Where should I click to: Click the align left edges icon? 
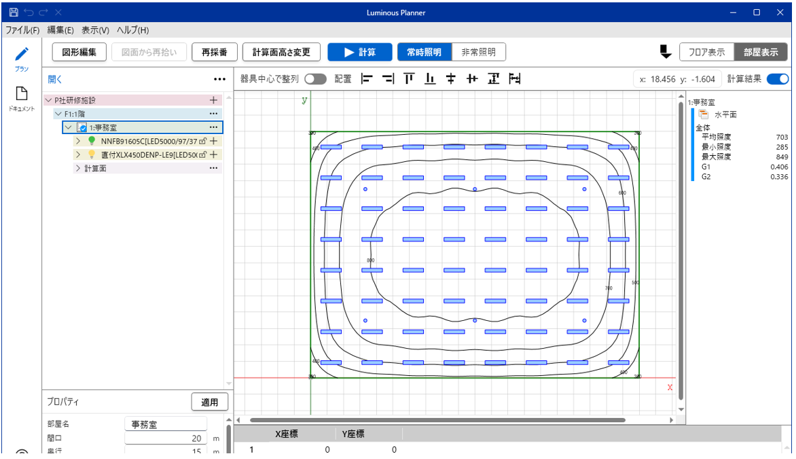(x=367, y=79)
